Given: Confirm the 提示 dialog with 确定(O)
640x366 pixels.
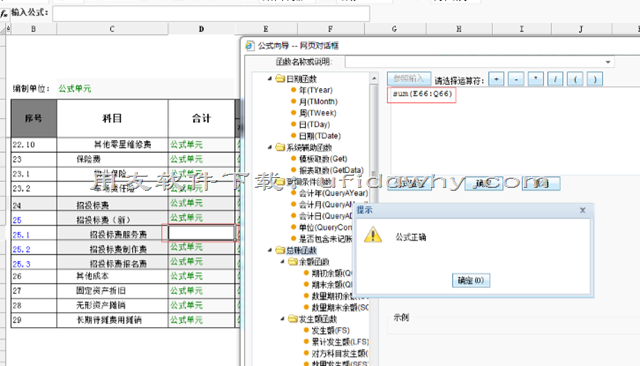Looking at the screenshot, I should [471, 280].
